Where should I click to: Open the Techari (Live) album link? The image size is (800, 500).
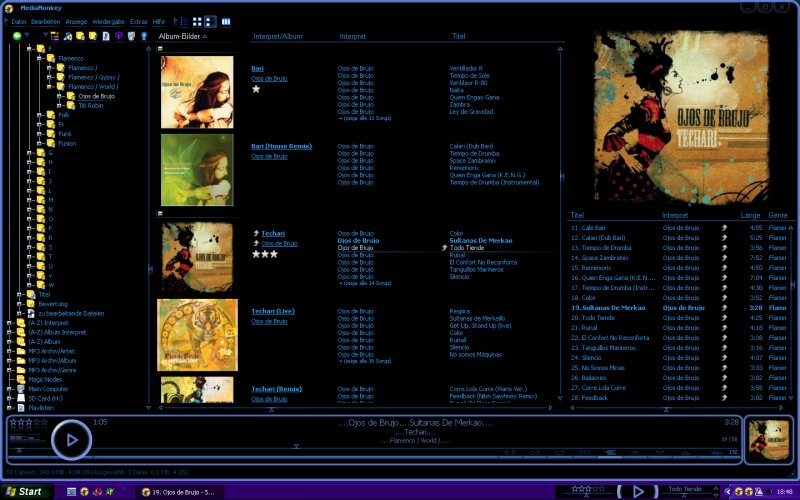274,311
